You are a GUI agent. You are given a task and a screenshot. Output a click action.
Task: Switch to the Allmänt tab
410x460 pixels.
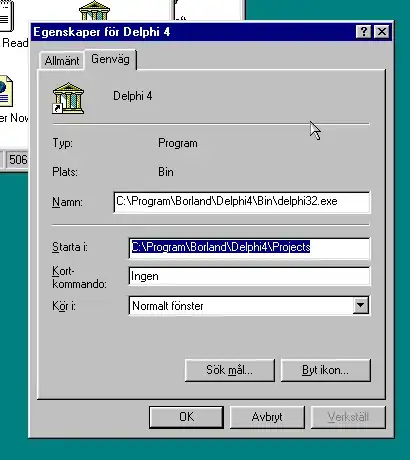click(62, 61)
